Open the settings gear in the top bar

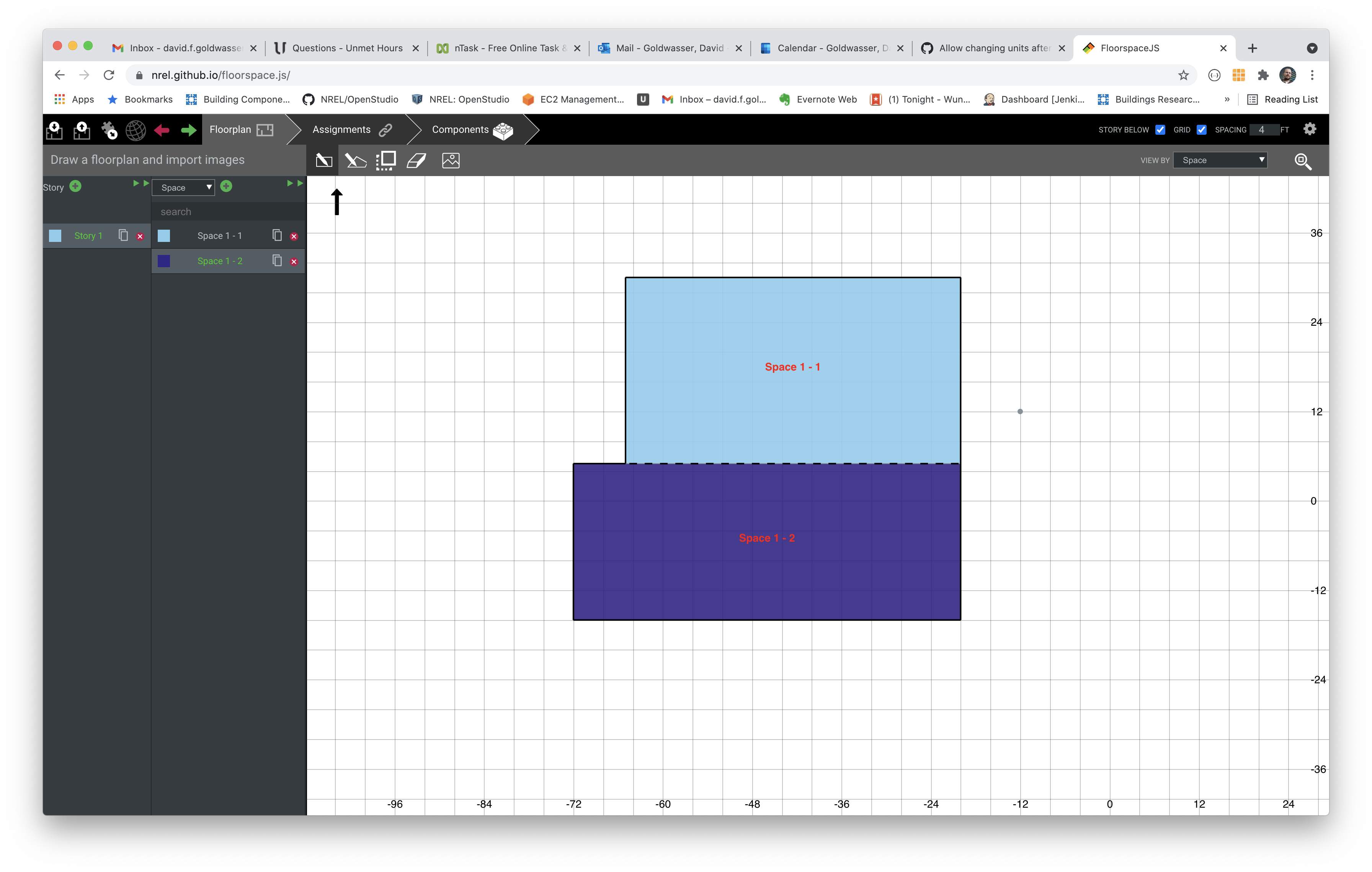pyautogui.click(x=1309, y=129)
